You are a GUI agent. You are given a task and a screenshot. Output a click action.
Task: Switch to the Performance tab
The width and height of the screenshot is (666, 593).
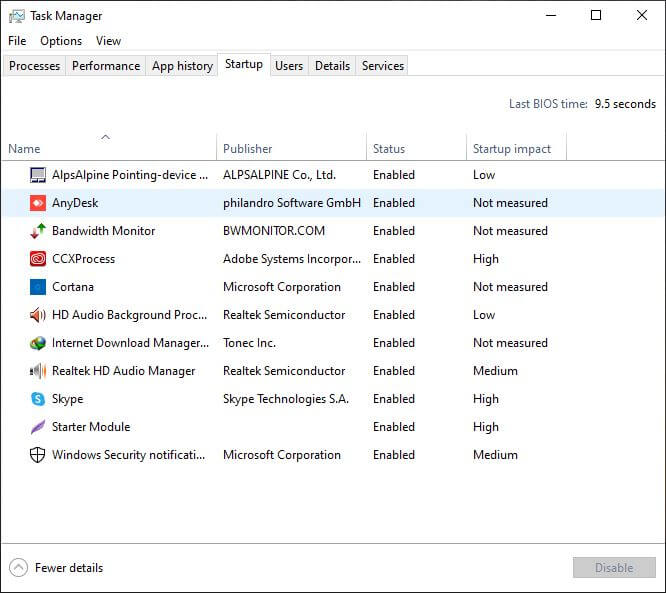[x=106, y=66]
